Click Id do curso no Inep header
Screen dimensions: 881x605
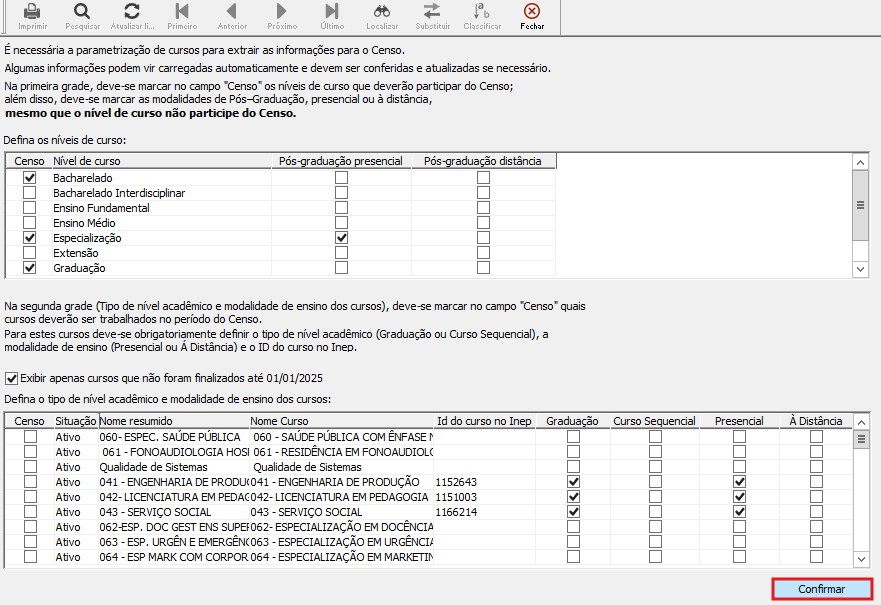[484, 421]
